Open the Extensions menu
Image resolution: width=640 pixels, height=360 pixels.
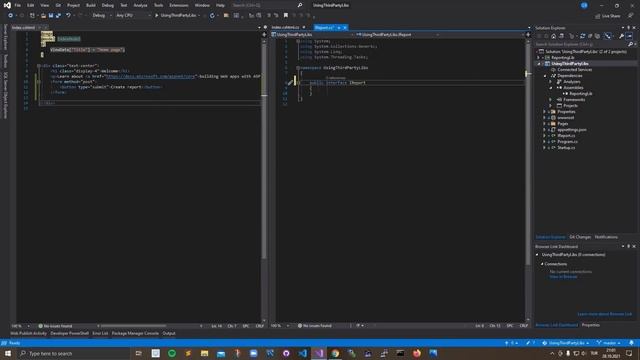point(179,5)
